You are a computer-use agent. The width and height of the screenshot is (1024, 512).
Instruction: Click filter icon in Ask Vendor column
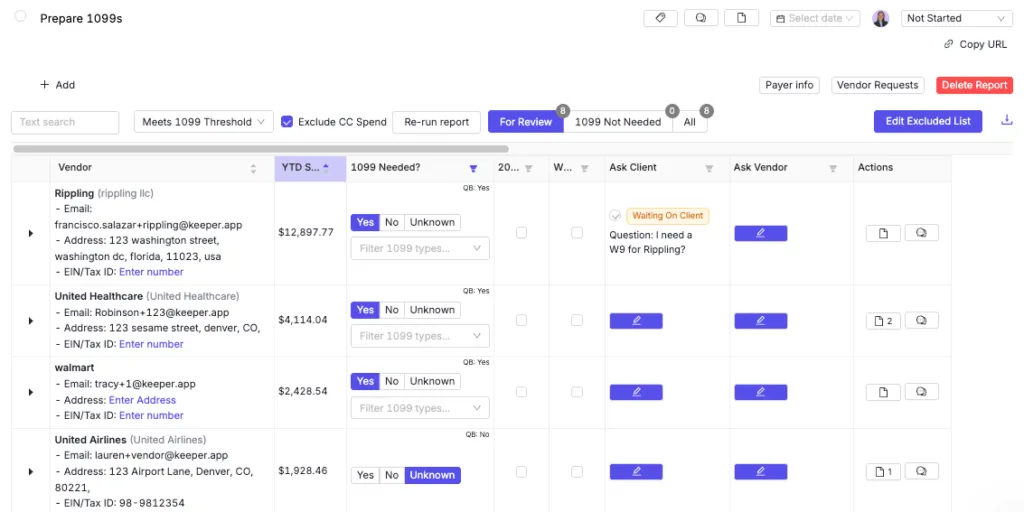pyautogui.click(x=833, y=168)
